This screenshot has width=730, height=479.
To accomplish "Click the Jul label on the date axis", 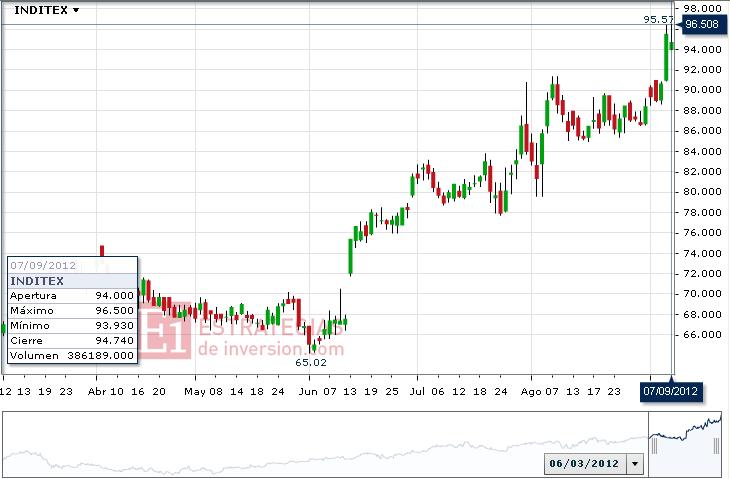I will coord(417,391).
